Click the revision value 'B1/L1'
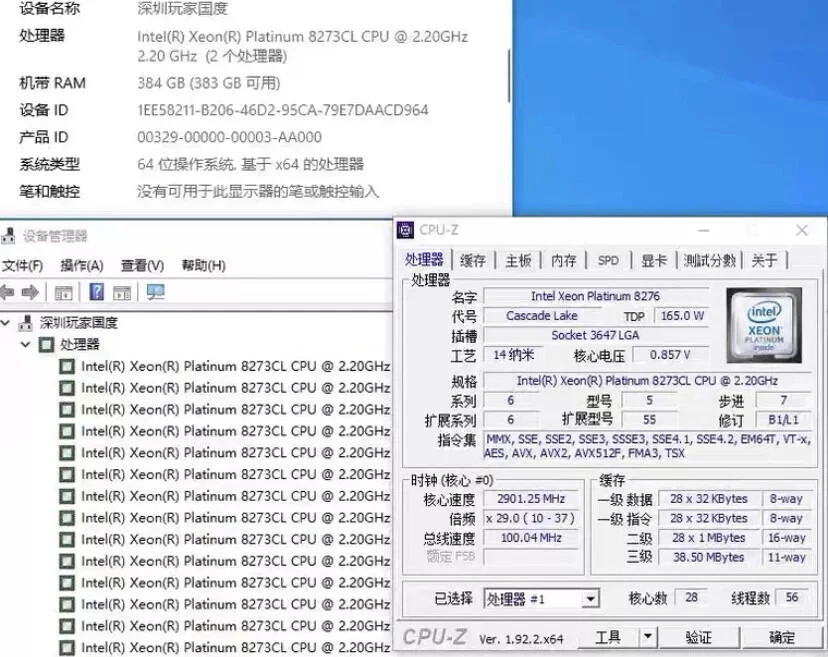 coord(784,420)
